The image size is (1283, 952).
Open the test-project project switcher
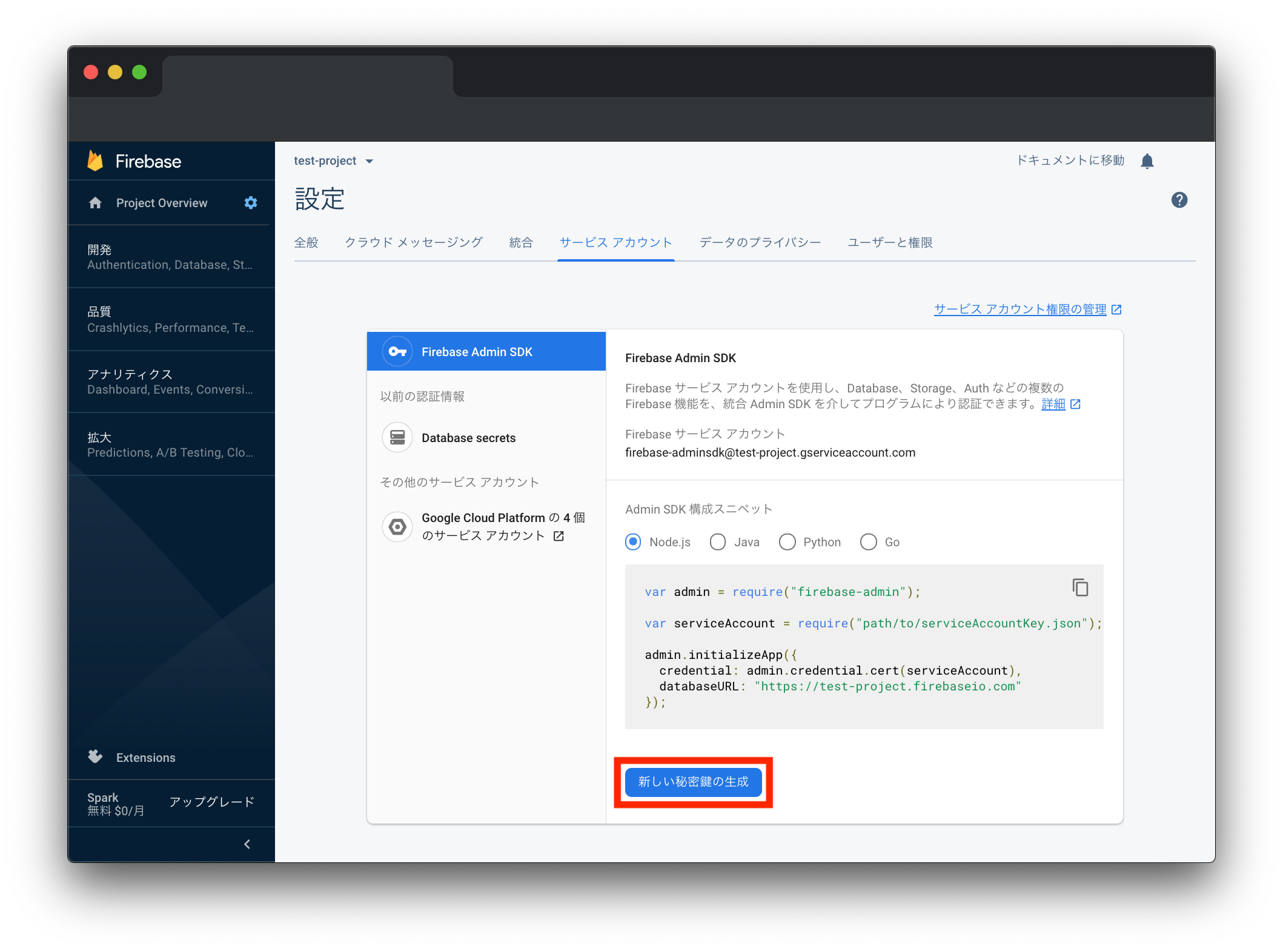[334, 160]
